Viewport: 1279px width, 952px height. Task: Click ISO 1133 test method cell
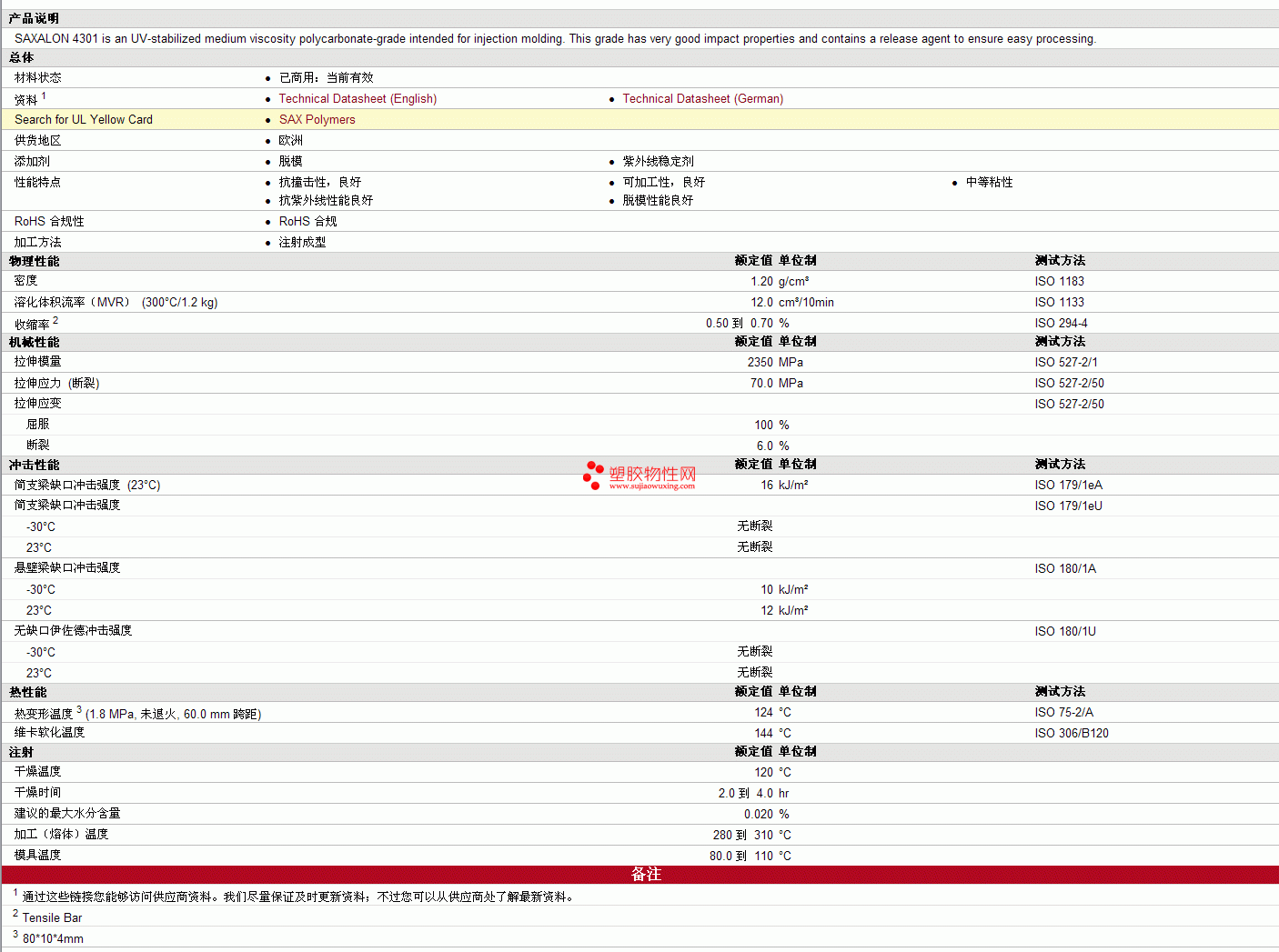(x=1059, y=303)
